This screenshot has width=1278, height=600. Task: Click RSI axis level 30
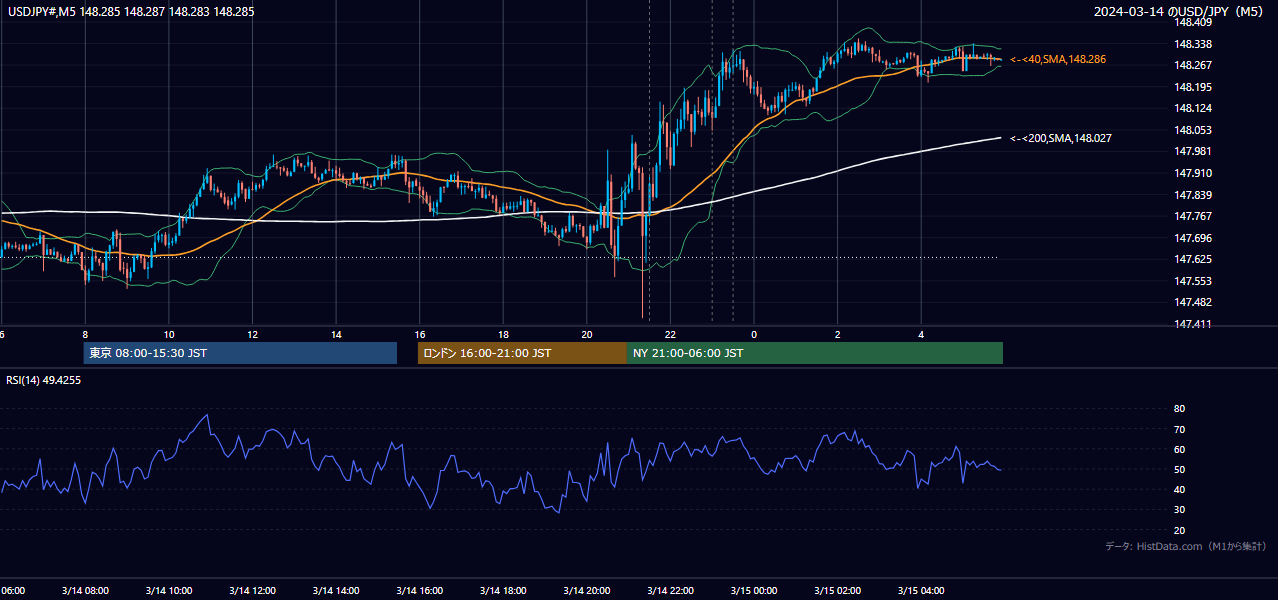(x=1180, y=510)
